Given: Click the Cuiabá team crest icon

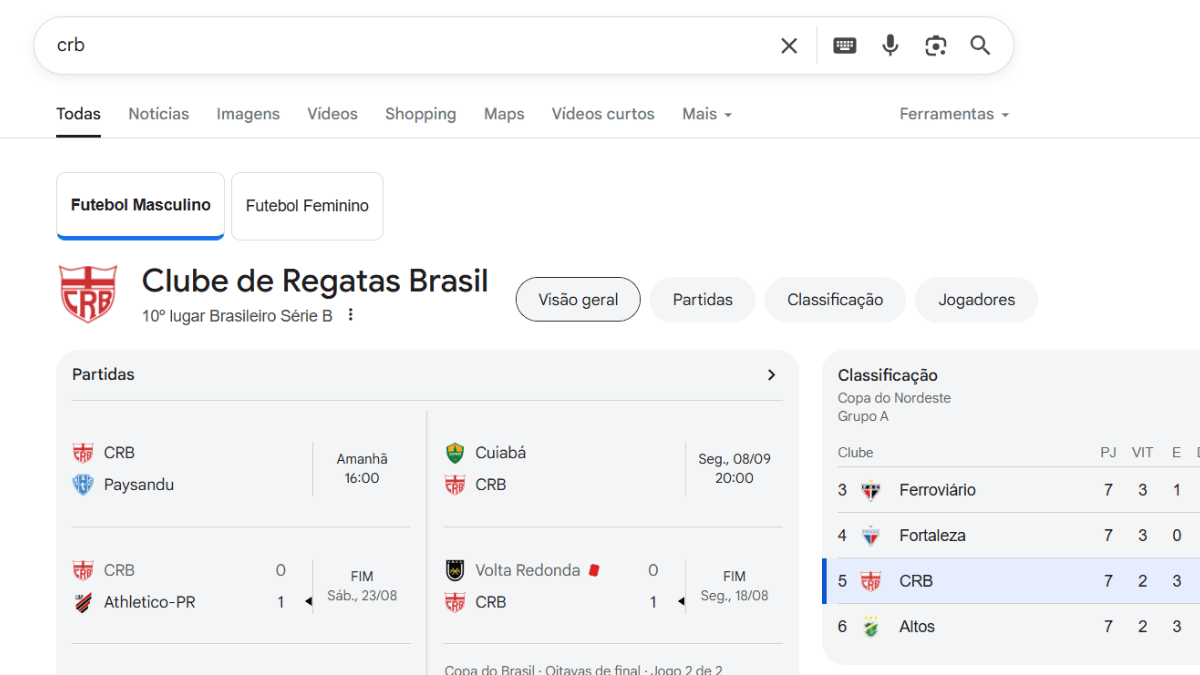Looking at the screenshot, I should coord(455,453).
